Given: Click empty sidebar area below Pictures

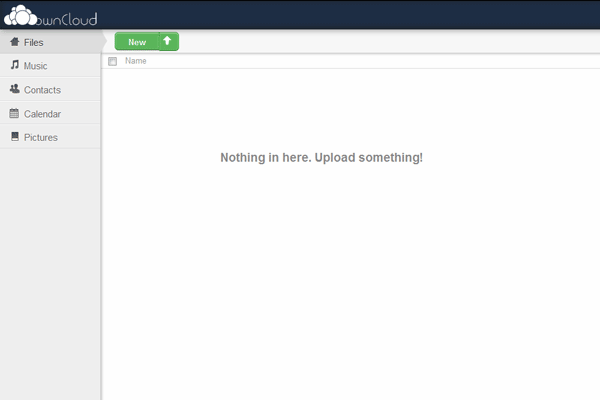Looking at the screenshot, I should coord(50,270).
